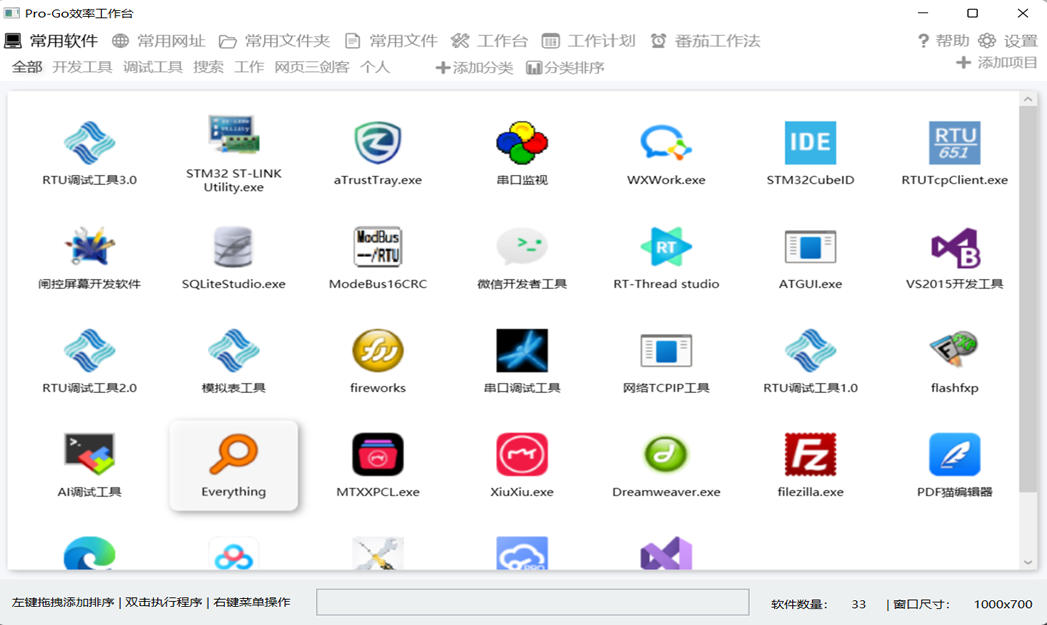Start AI调试工具

click(x=88, y=463)
